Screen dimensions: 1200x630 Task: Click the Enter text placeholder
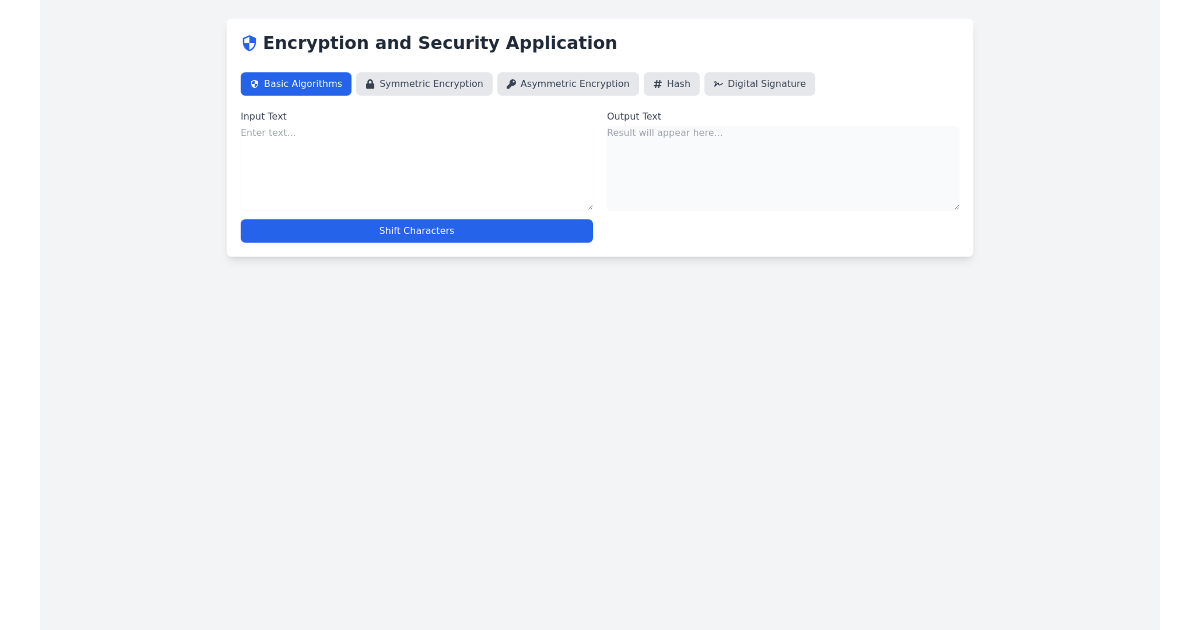coord(268,132)
